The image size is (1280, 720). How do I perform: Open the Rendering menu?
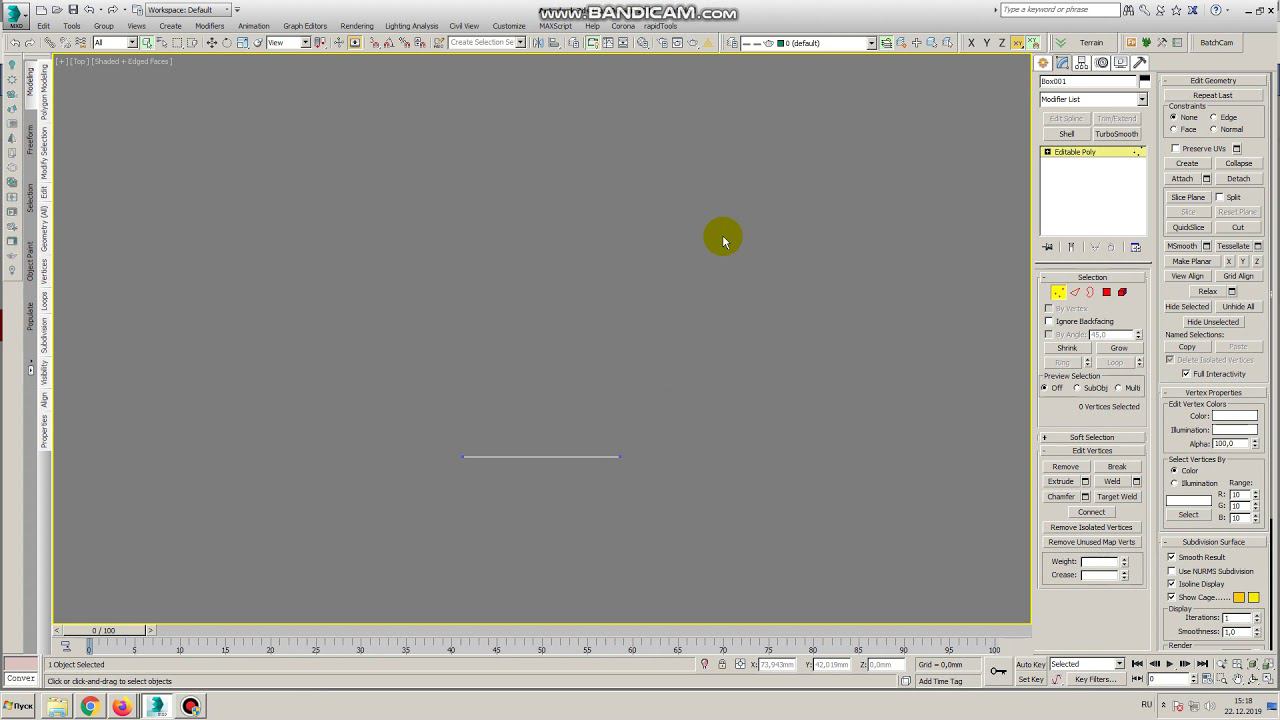356,26
